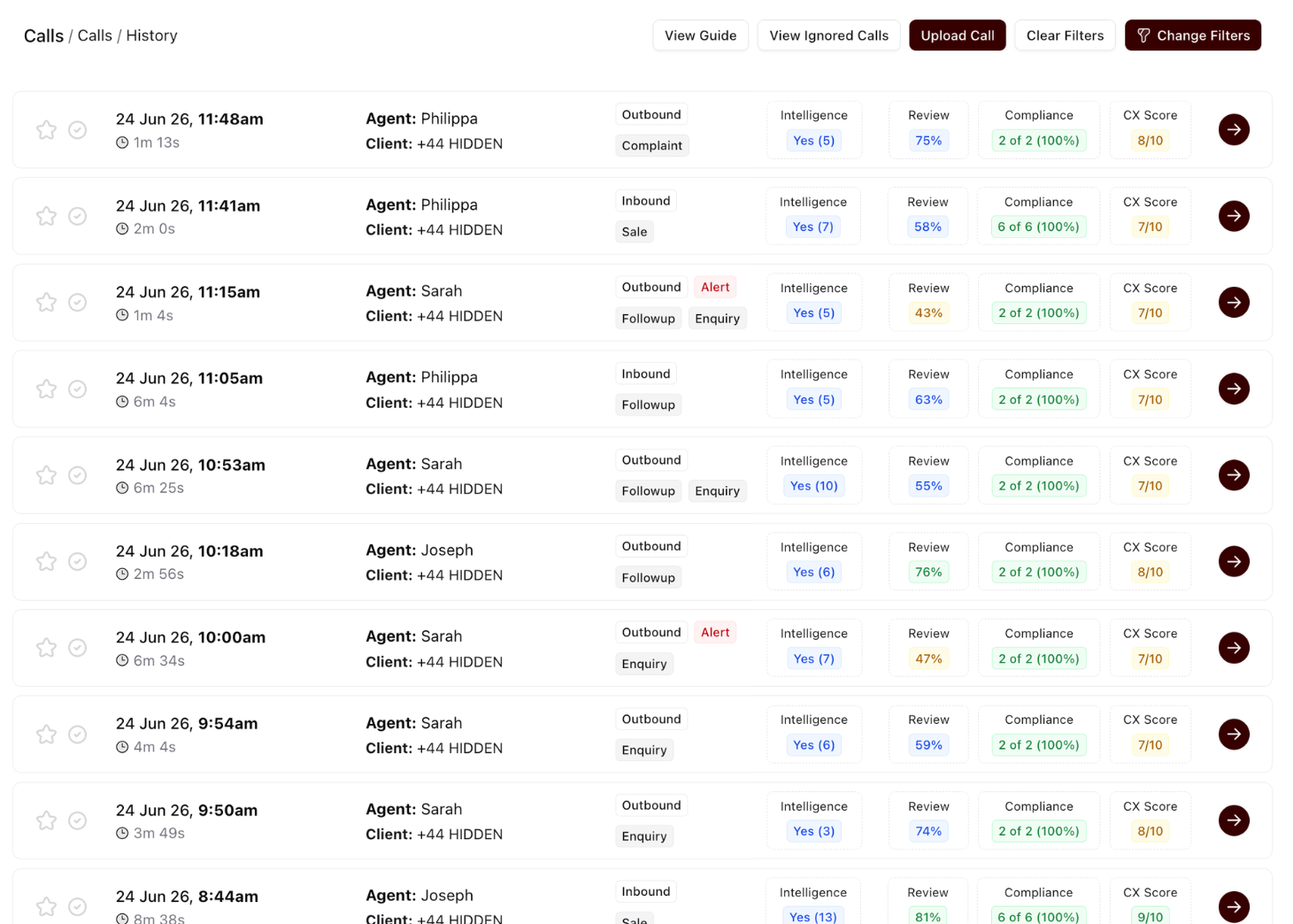The height and width of the screenshot is (924, 1293).
Task: Mark the 11:41am call as checked
Action: pos(78,216)
